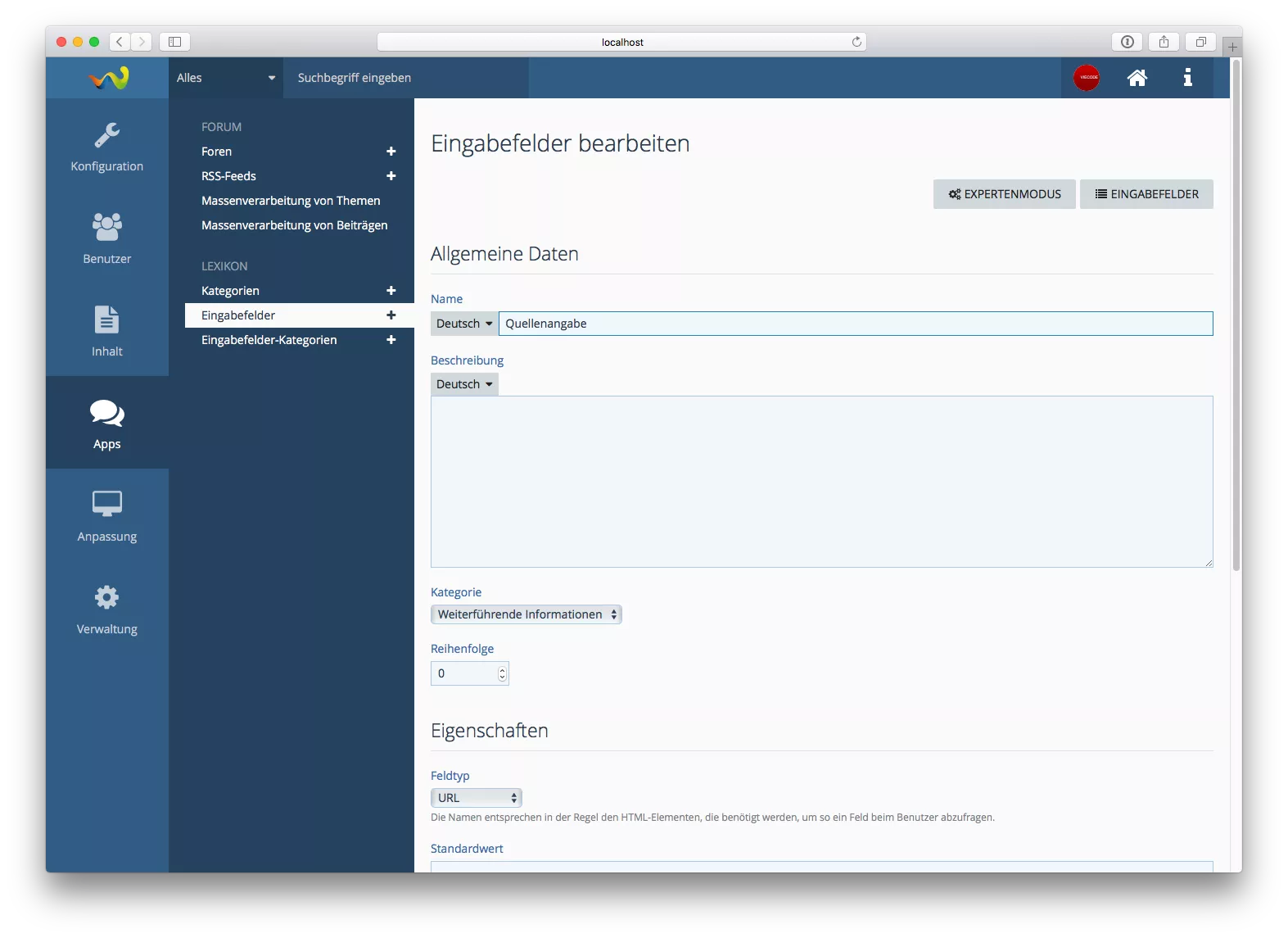Open the Verwaltung gear section
The image size is (1288, 938).
[106, 609]
